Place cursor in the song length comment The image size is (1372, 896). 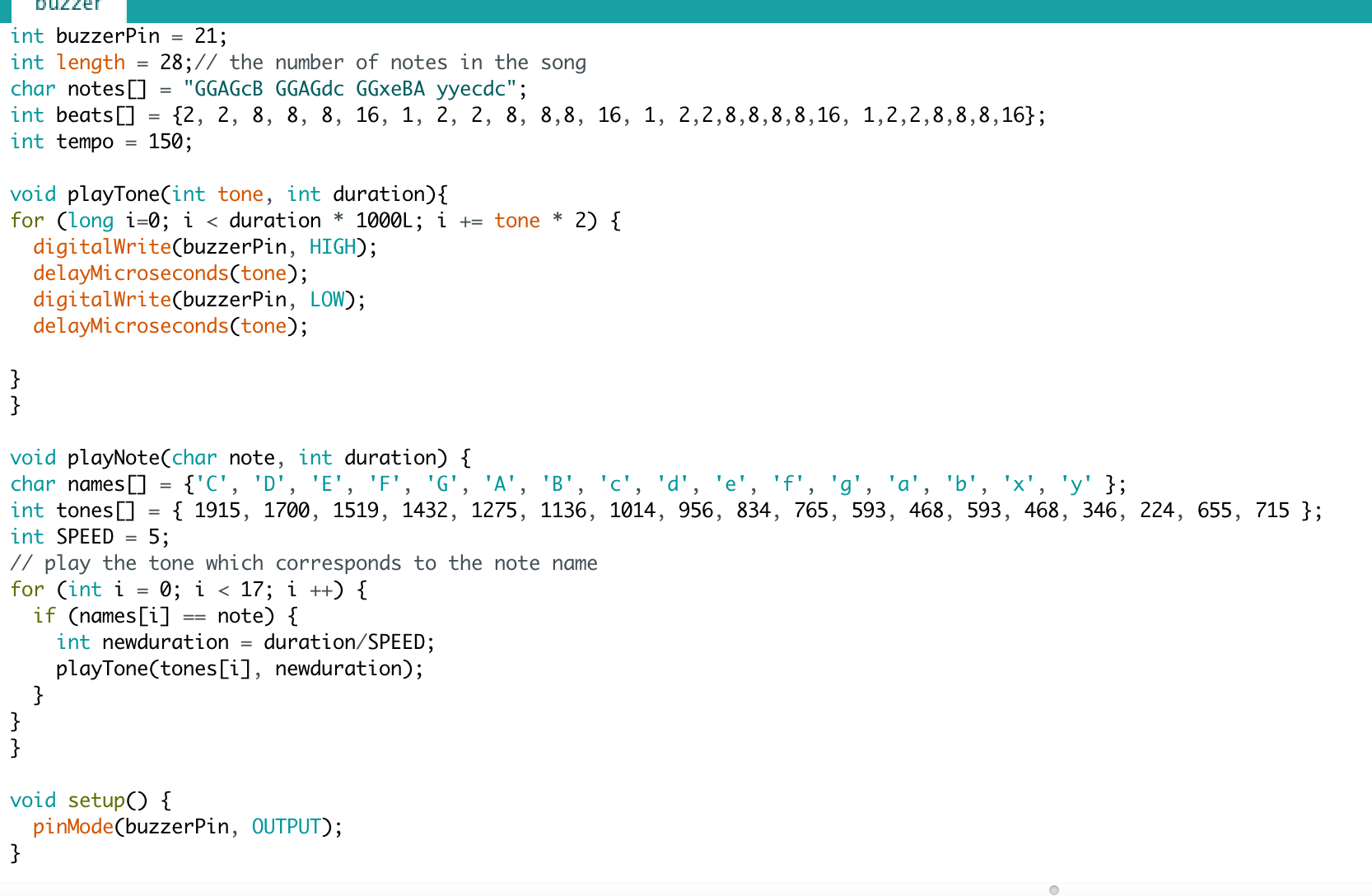coord(407,63)
